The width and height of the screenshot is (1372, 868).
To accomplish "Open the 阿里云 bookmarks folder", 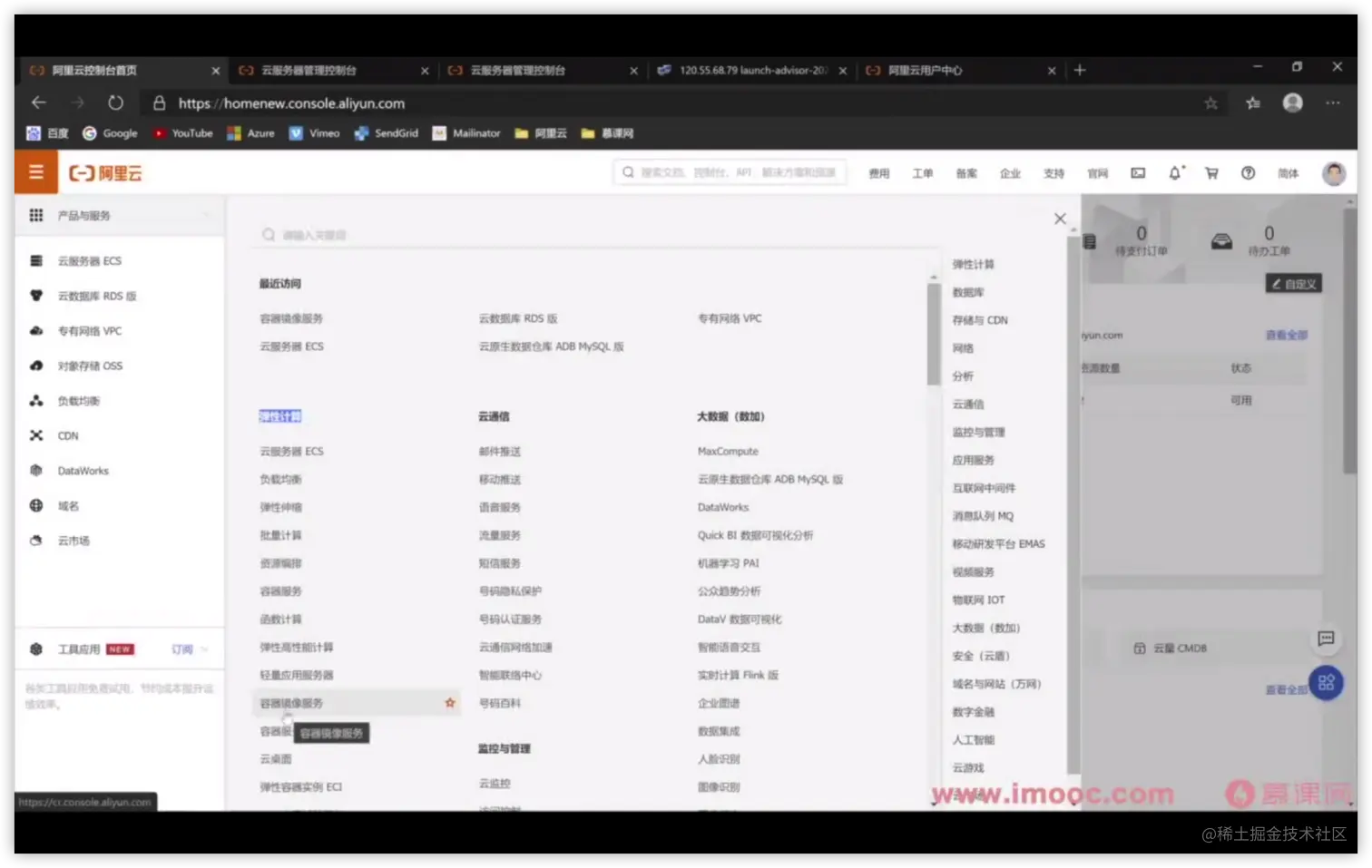I will (541, 133).
